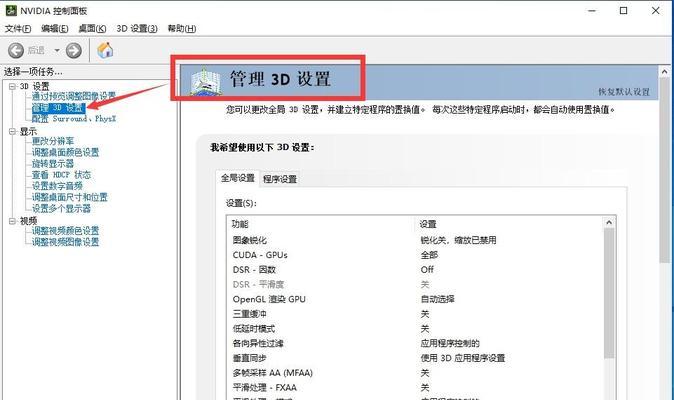Close the NVIDIA control panel window
674x400 pixels.
tap(656, 11)
